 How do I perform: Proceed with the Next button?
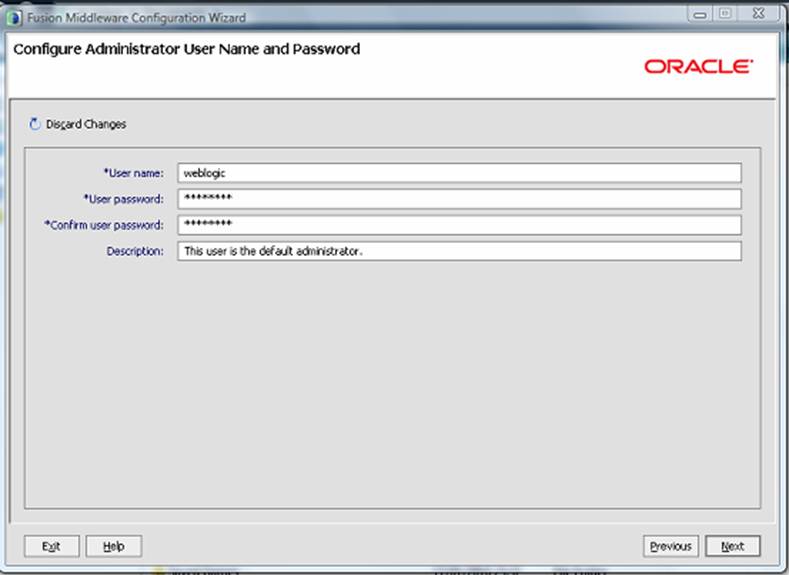pyautogui.click(x=733, y=546)
